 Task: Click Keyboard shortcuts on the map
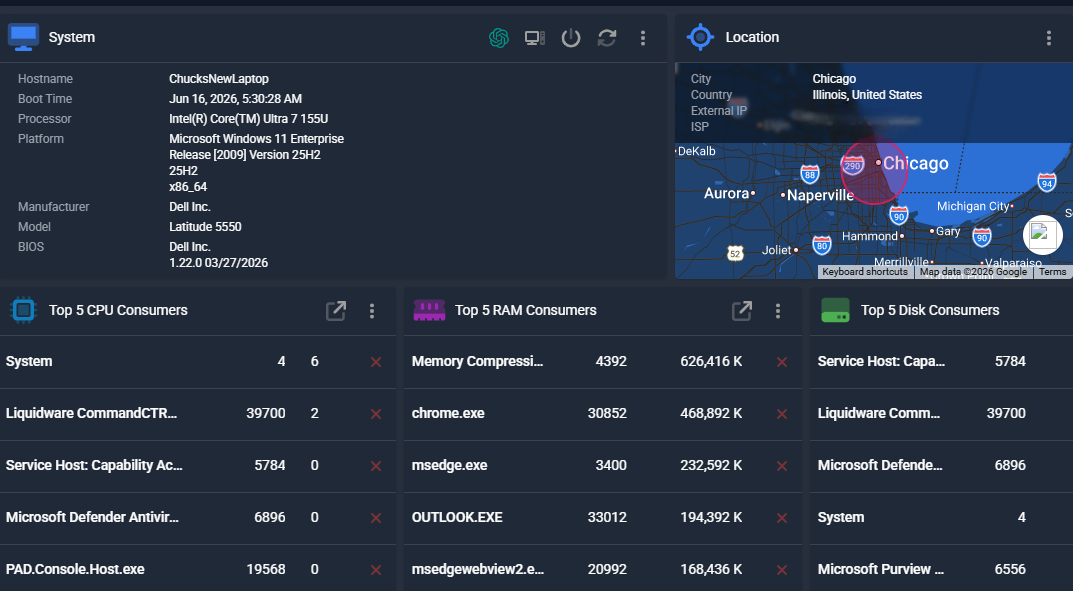[865, 272]
